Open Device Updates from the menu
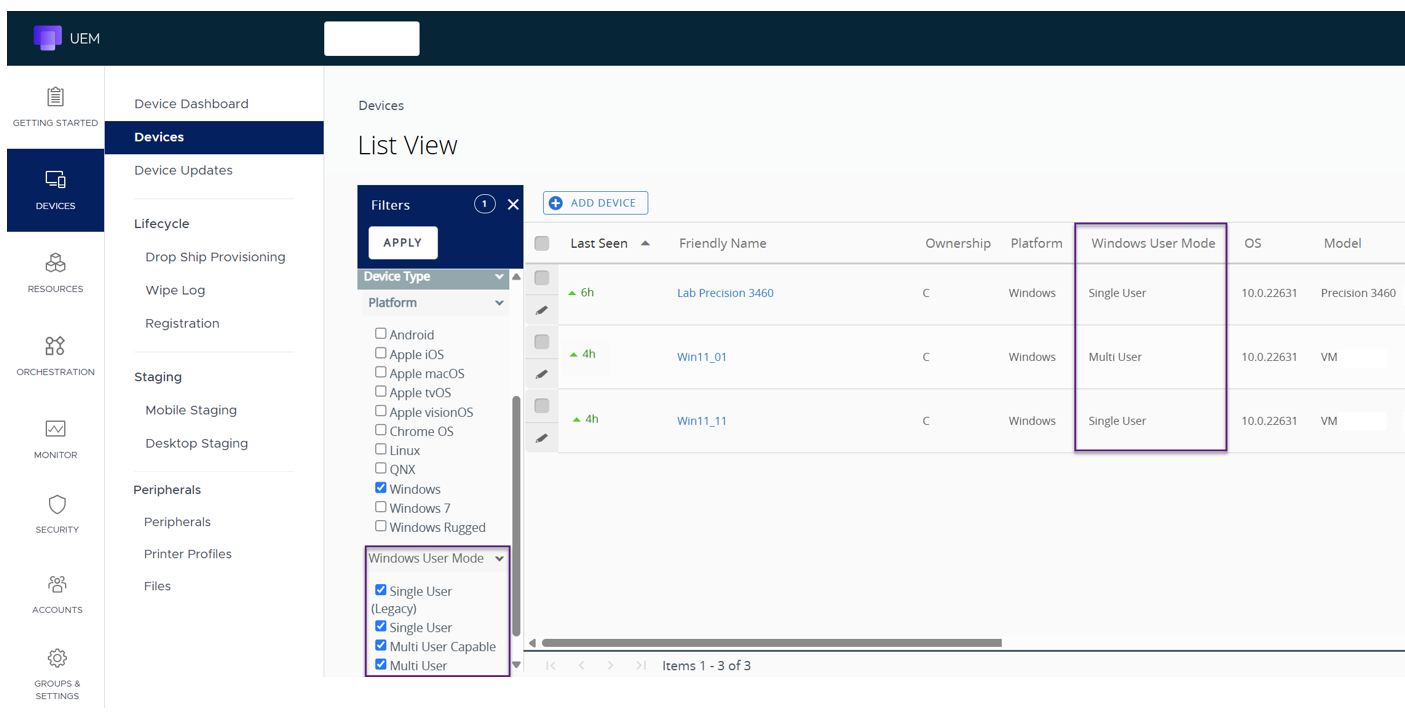This screenshot has height=724, width=1405. tap(182, 170)
